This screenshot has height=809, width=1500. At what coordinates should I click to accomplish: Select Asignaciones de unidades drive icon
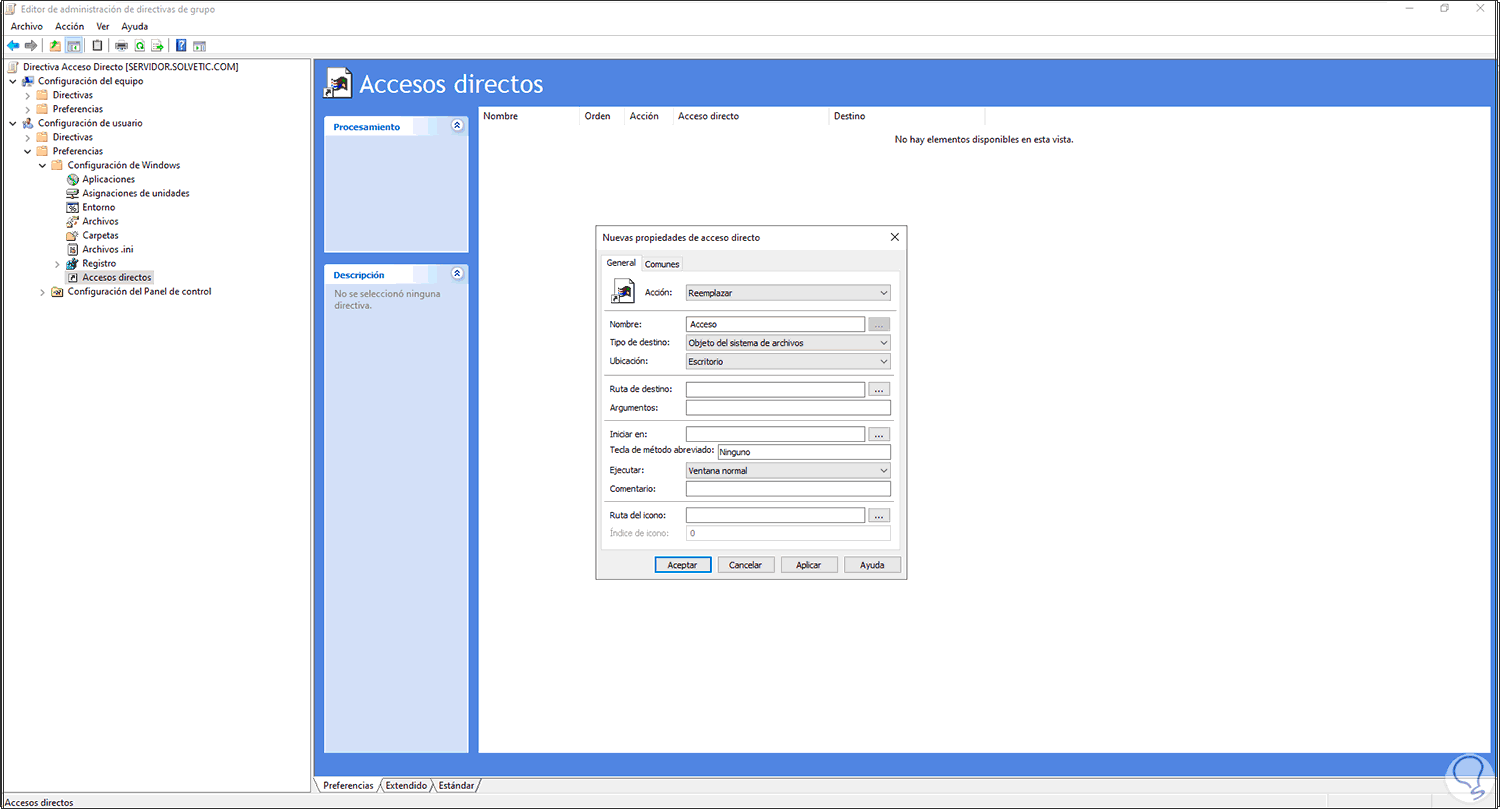[72, 193]
